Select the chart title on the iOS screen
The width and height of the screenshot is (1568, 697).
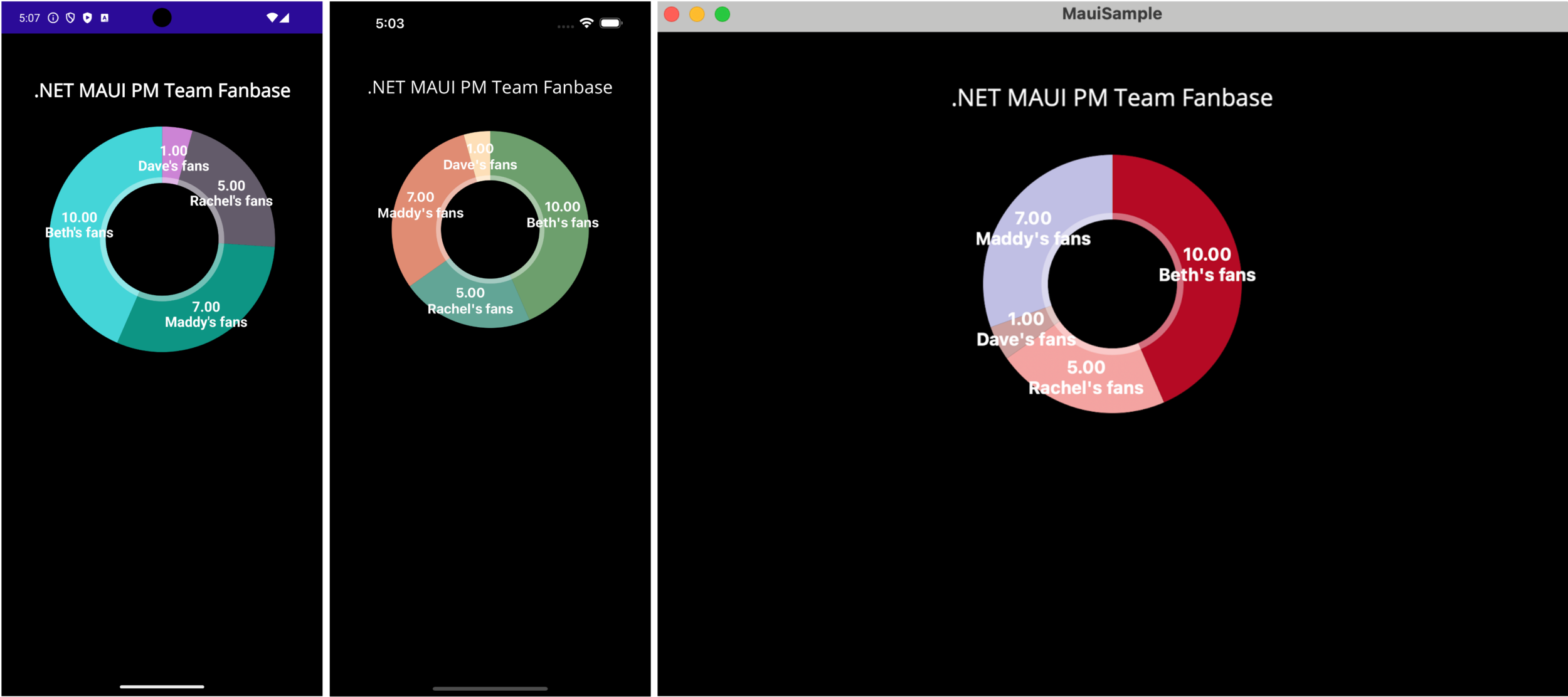coord(490,87)
